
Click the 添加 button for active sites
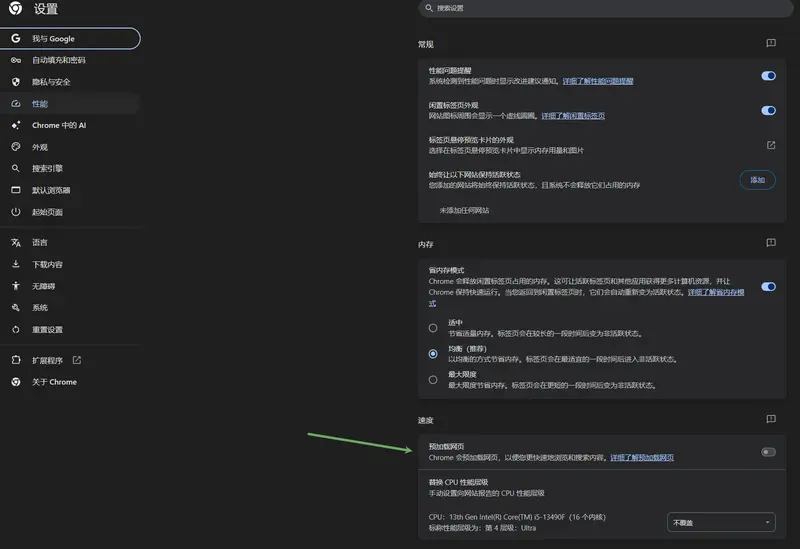tap(757, 180)
